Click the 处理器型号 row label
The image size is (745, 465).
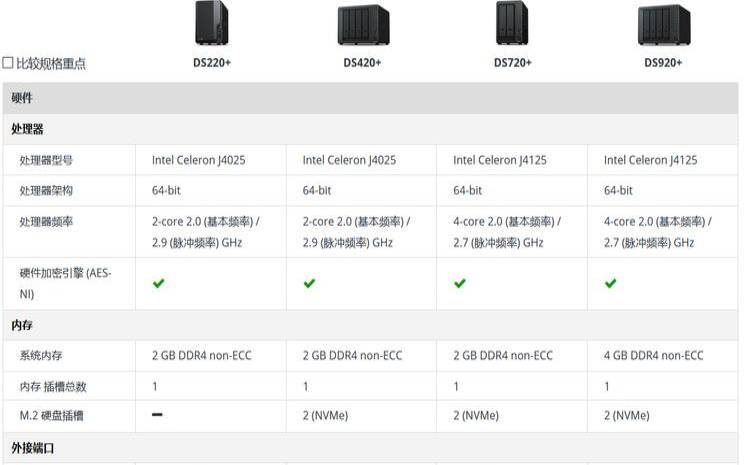point(46,160)
